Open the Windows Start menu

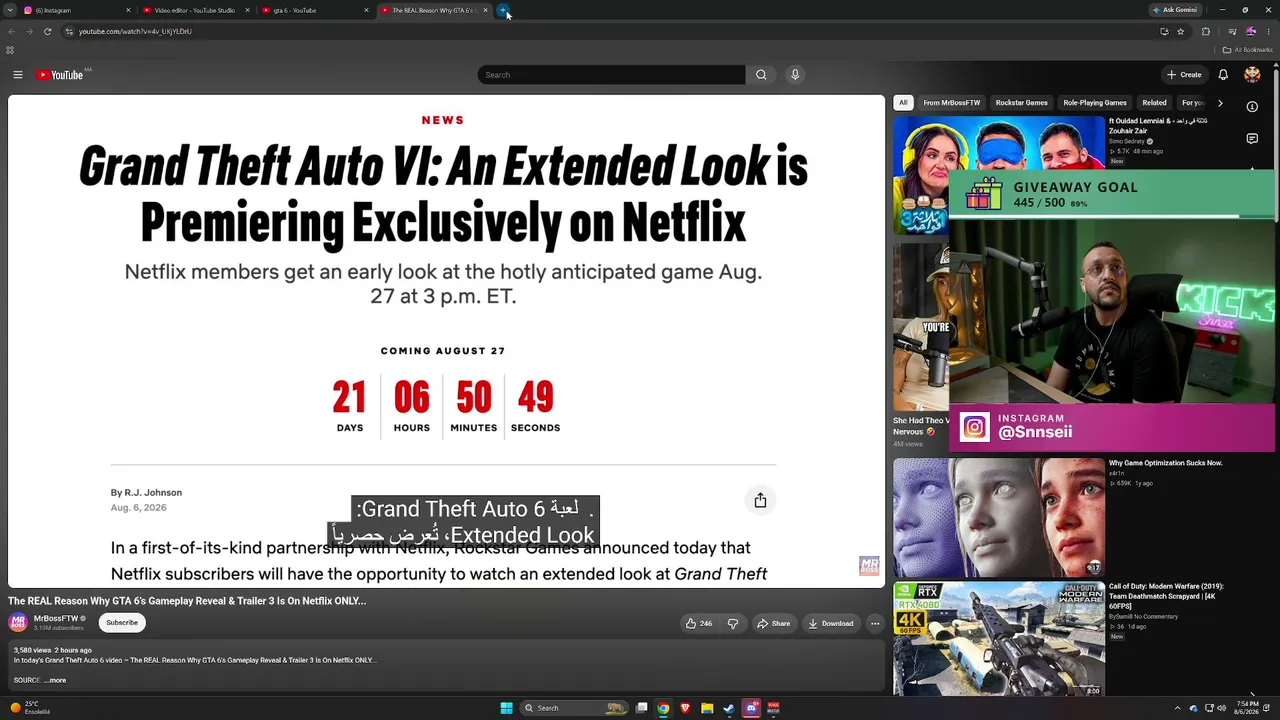click(x=506, y=708)
